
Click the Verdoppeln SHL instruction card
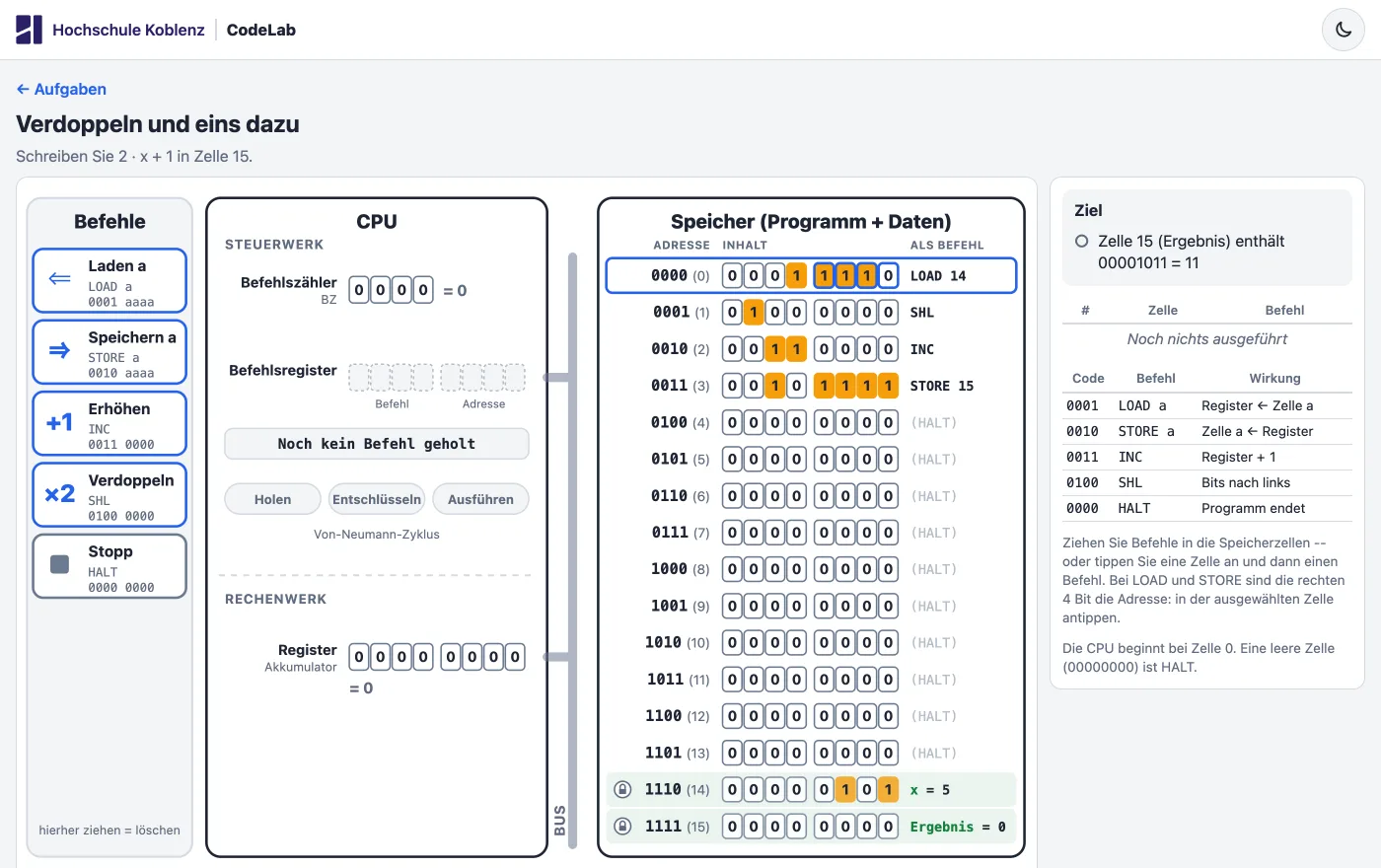109,494
